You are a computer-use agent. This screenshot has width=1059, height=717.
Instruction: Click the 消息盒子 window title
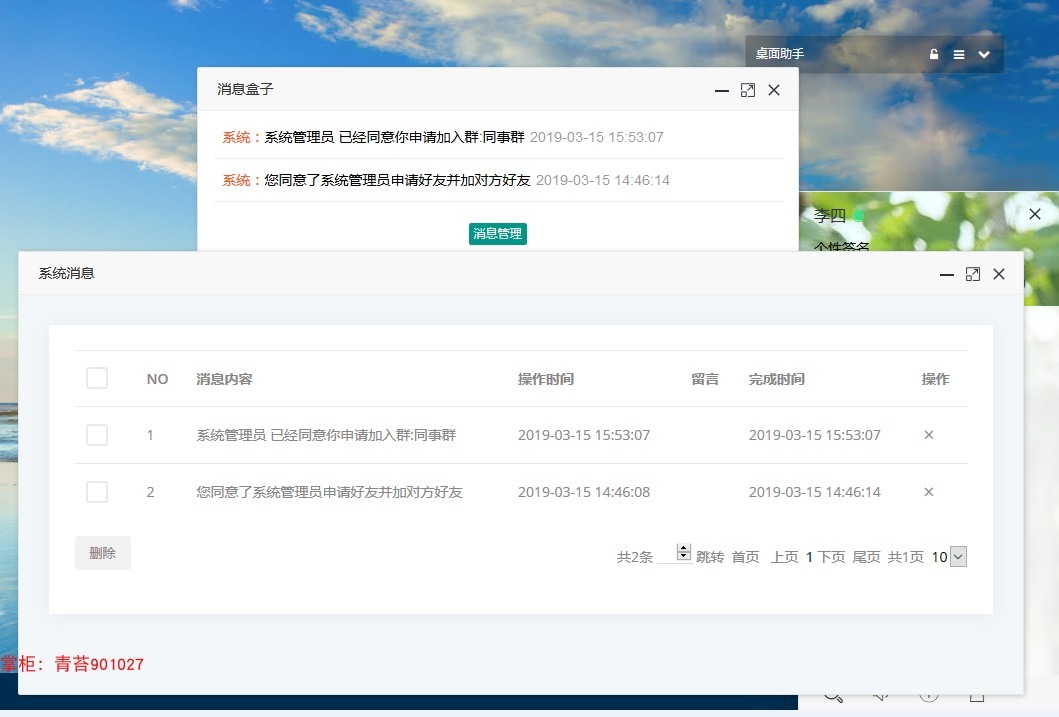pyautogui.click(x=245, y=89)
